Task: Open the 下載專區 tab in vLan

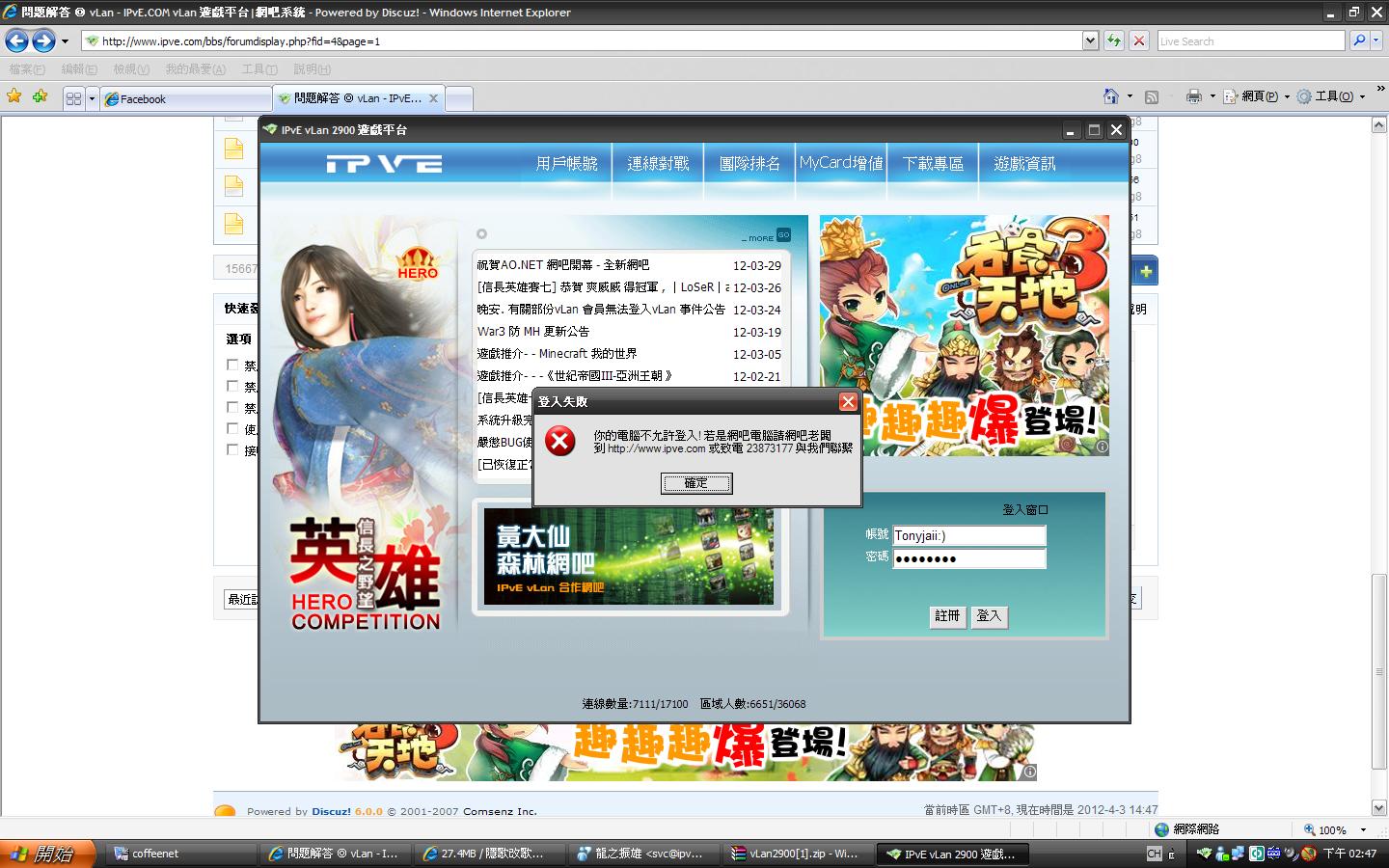Action: point(933,164)
